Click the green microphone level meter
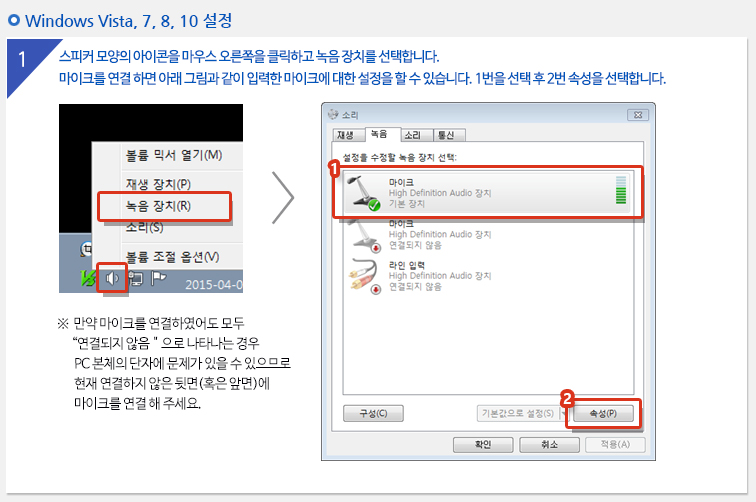The height and width of the screenshot is (502, 756). click(621, 190)
